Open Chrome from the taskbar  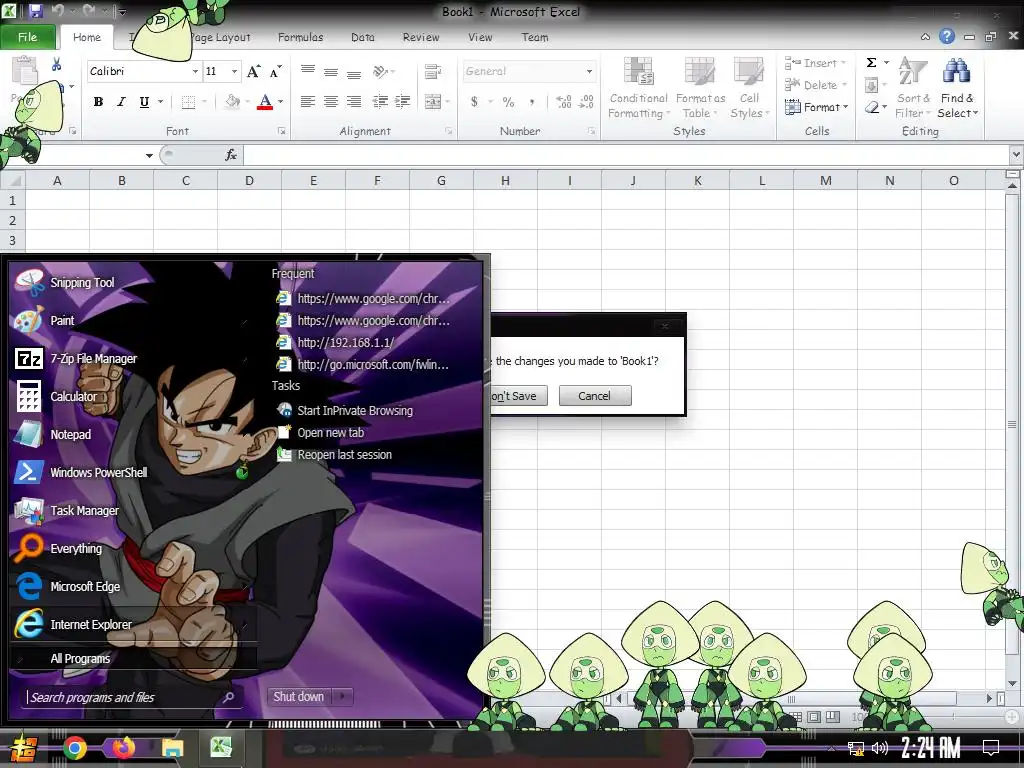[x=75, y=747]
